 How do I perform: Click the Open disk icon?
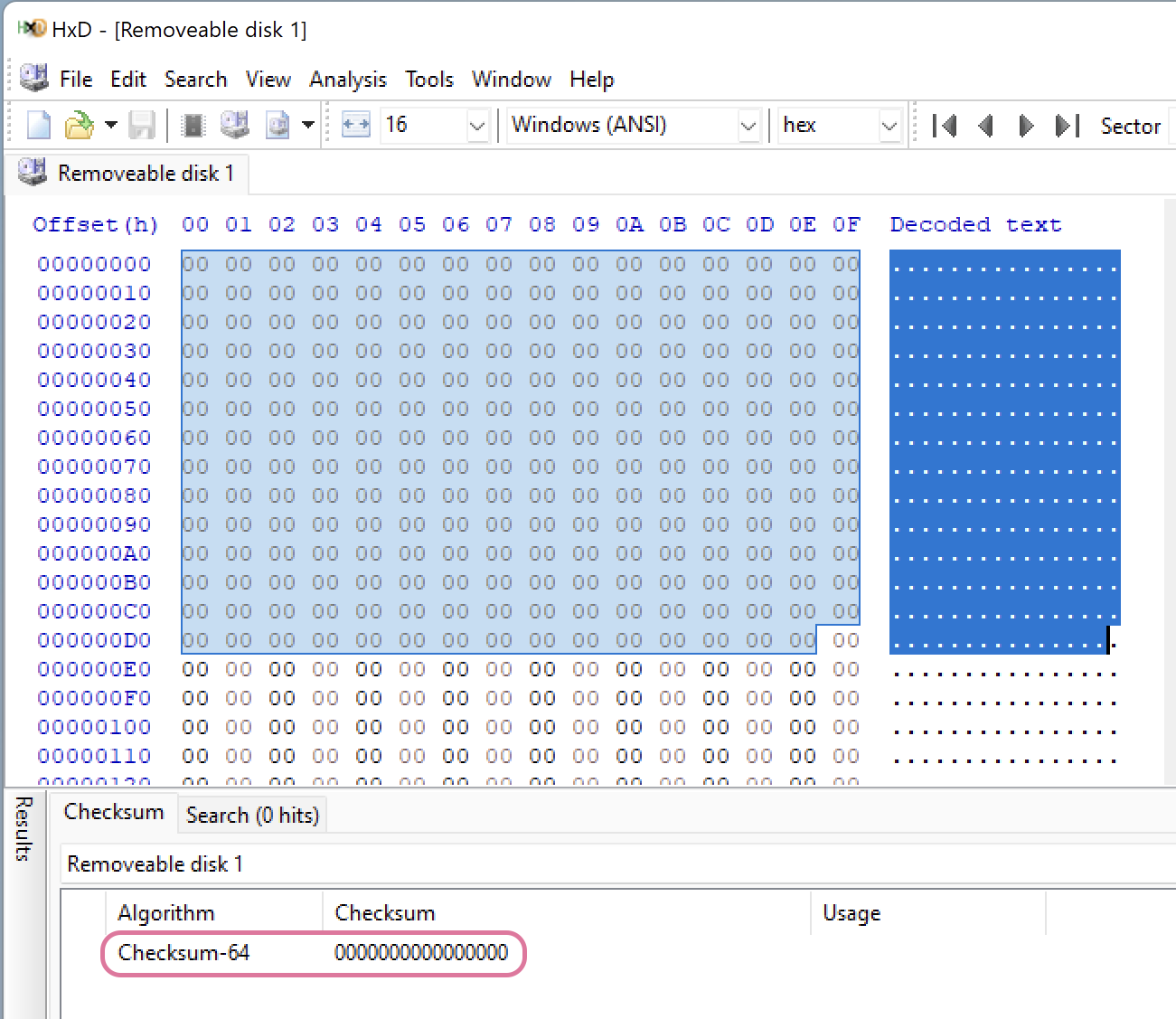pyautogui.click(x=235, y=125)
